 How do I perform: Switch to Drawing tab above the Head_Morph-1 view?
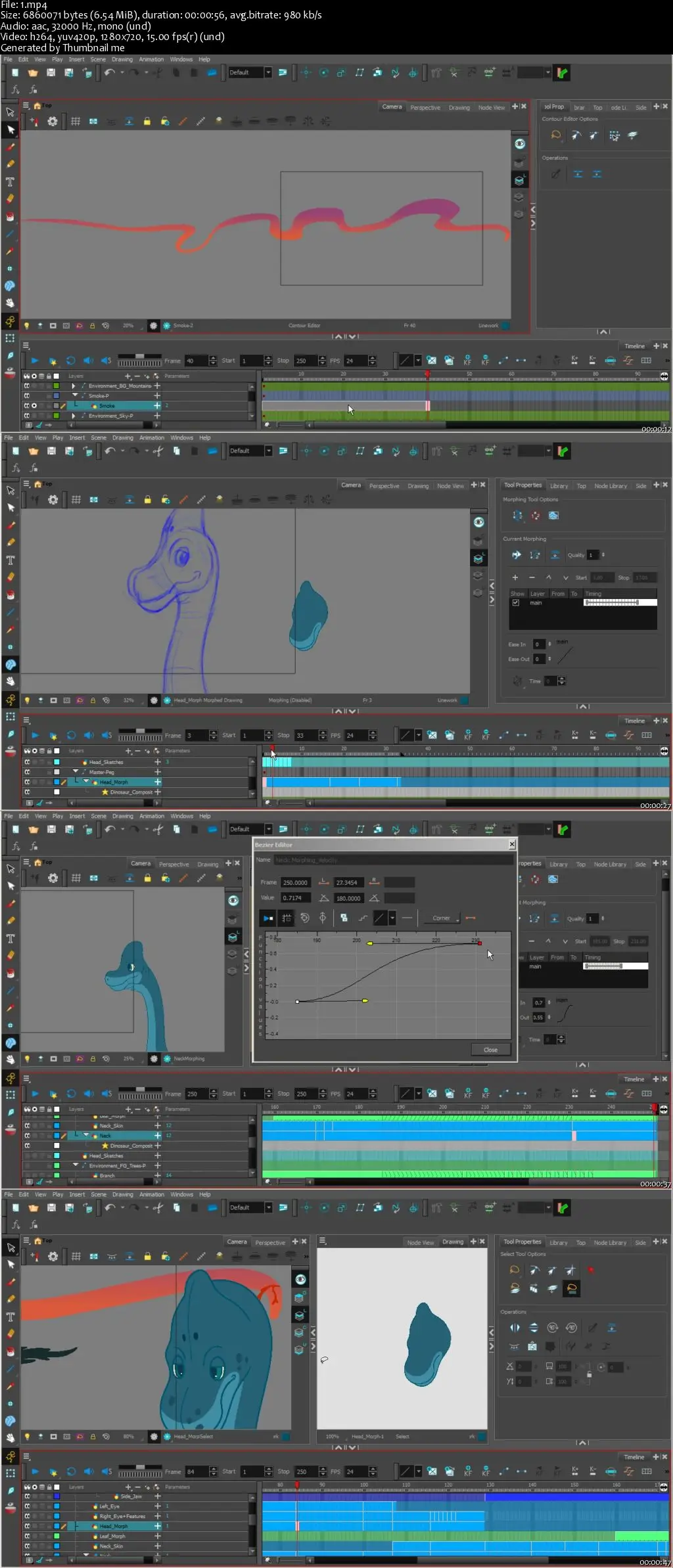(453, 1242)
